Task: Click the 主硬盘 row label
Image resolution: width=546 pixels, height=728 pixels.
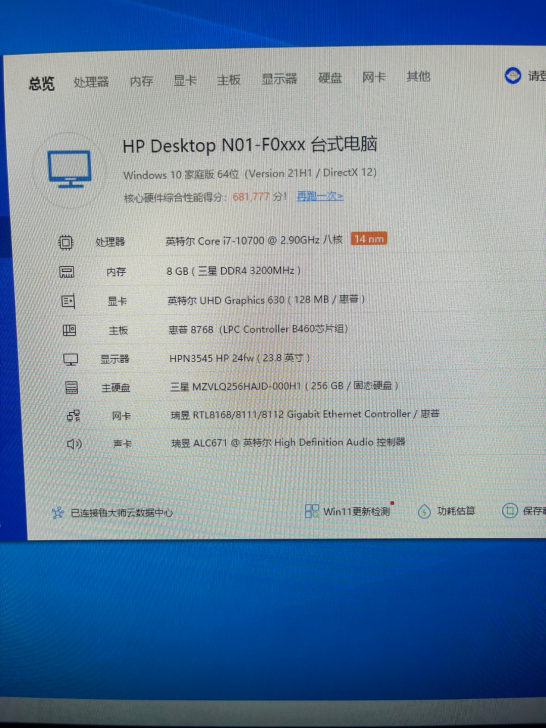Action: coord(116,387)
